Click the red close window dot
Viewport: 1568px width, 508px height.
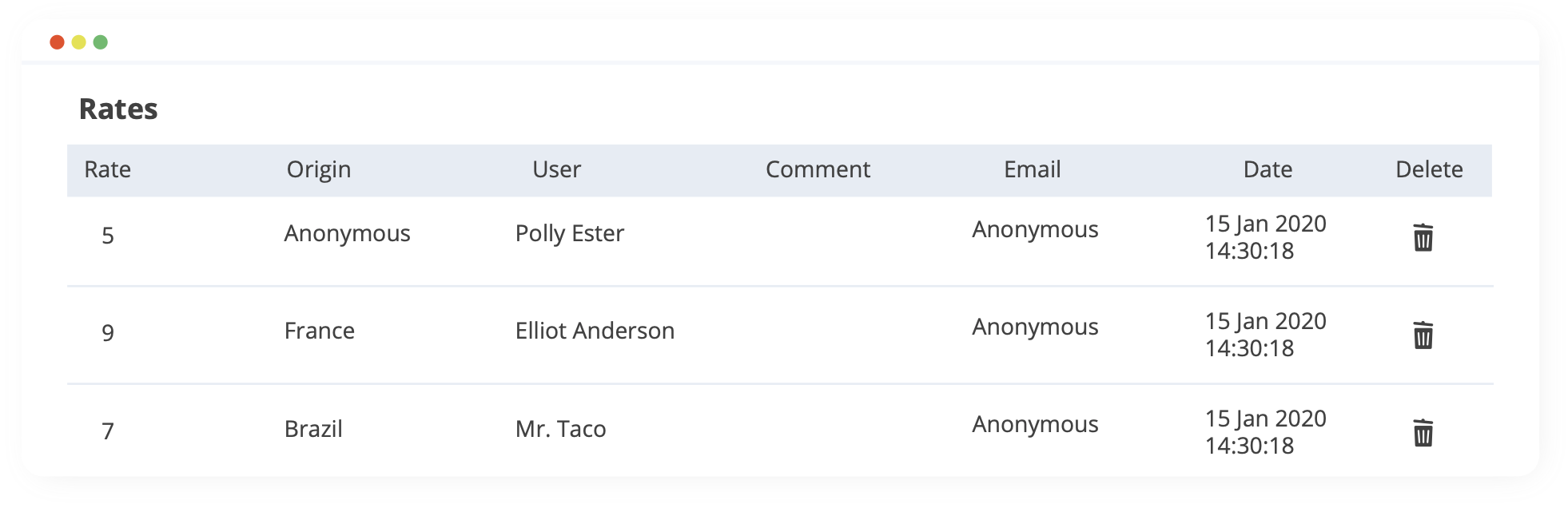57,42
